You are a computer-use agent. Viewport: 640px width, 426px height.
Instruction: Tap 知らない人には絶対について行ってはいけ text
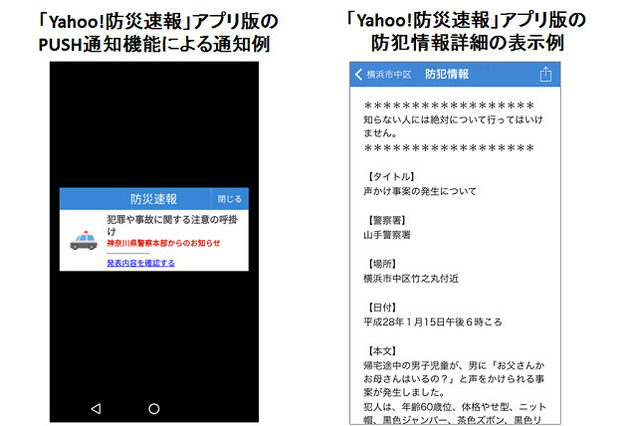453,119
